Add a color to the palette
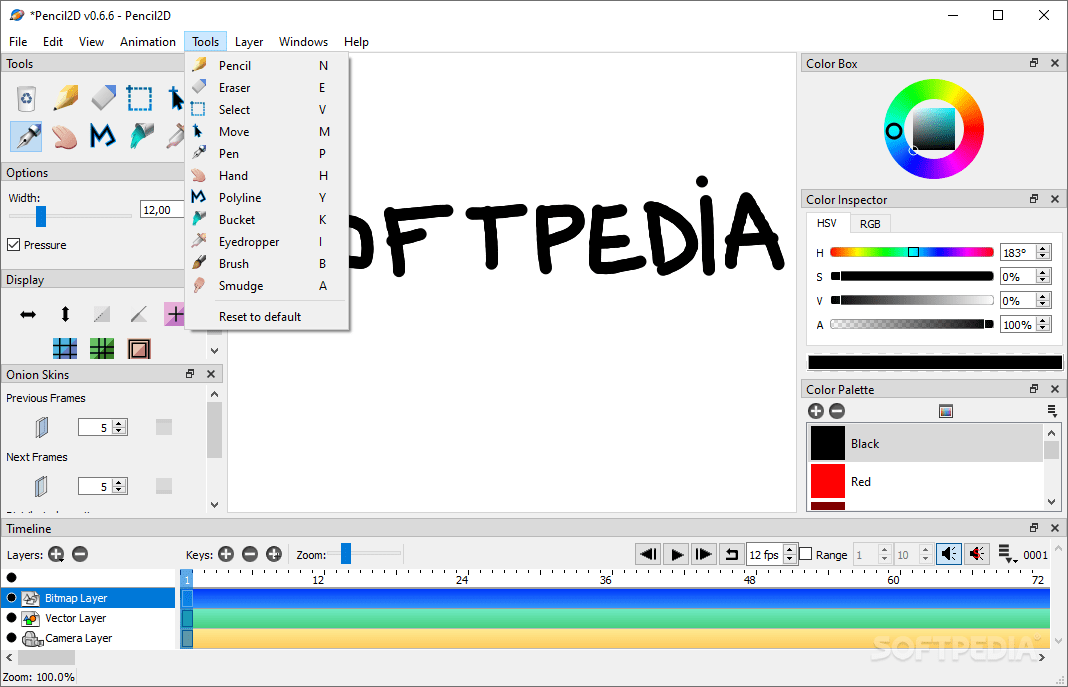 pos(815,411)
